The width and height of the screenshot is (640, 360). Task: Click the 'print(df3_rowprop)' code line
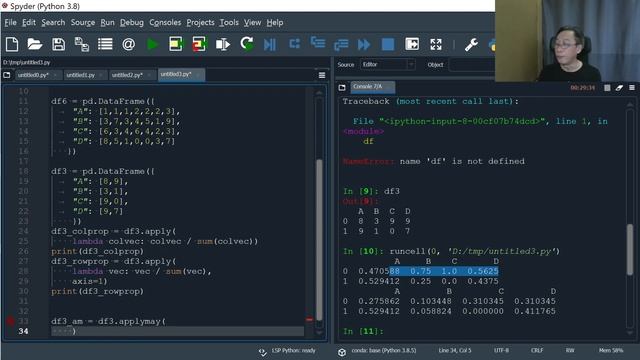(x=98, y=291)
